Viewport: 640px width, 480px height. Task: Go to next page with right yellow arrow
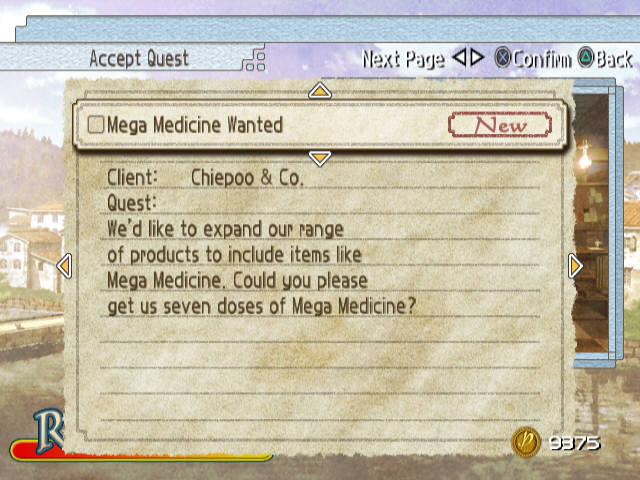click(575, 266)
